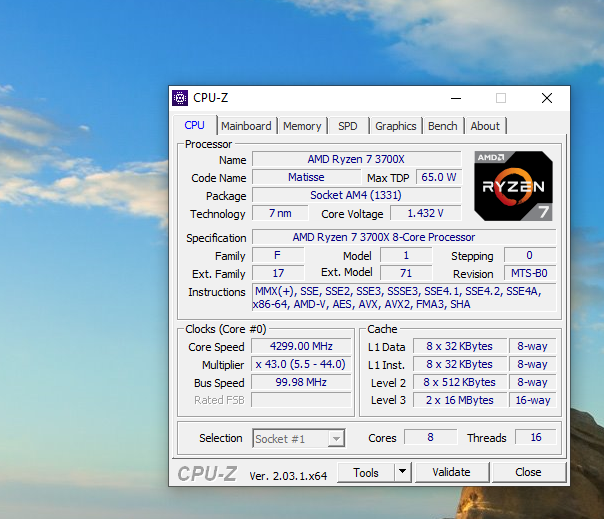Click the empty Rated FSB field
This screenshot has width=604, height=519.
(301, 400)
